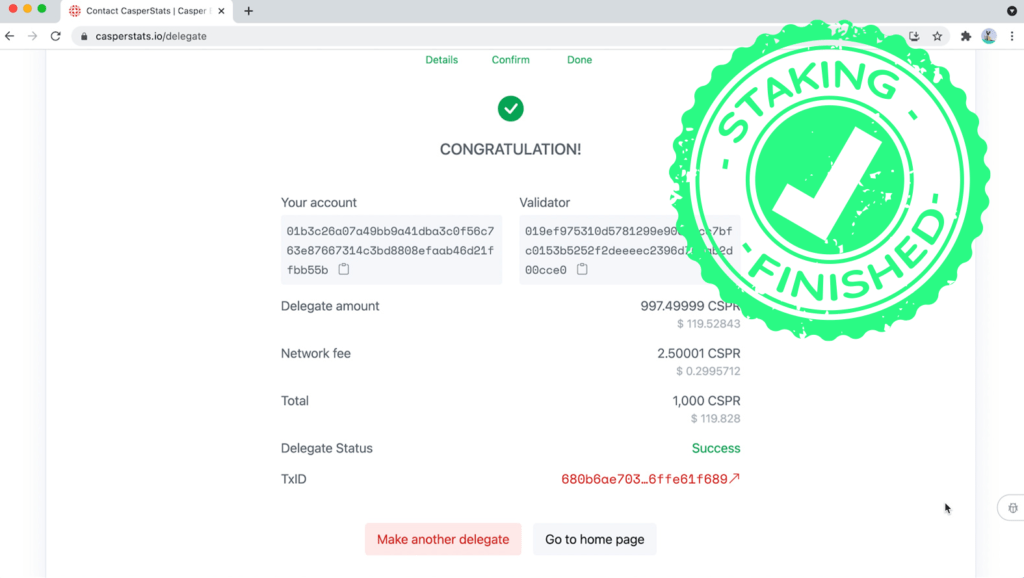The image size is (1024, 578).
Task: Close the Contact CasperStats tab
Action: [221, 11]
